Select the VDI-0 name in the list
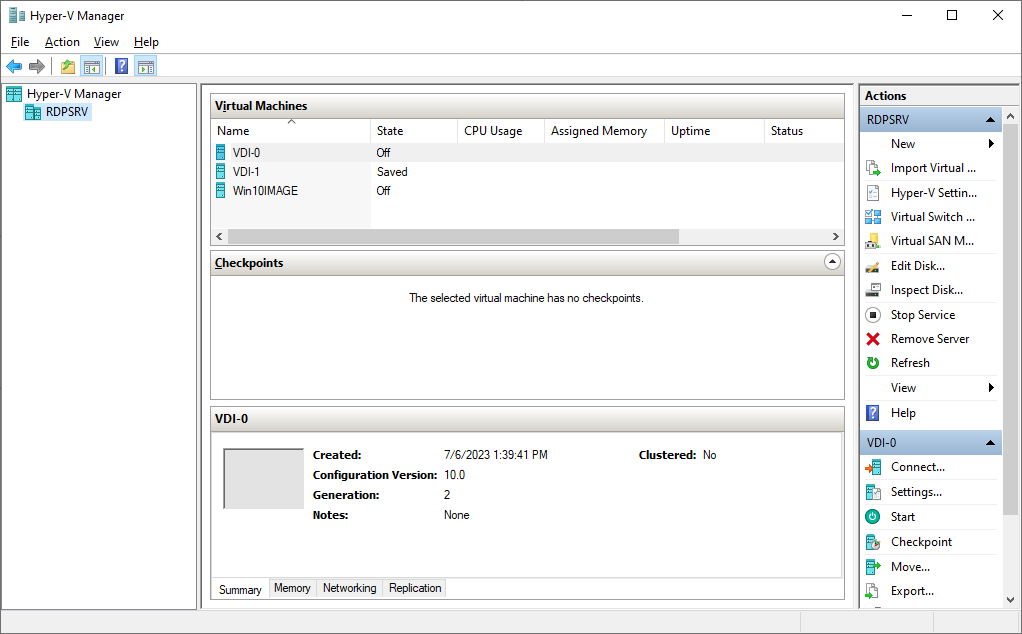 [246, 152]
